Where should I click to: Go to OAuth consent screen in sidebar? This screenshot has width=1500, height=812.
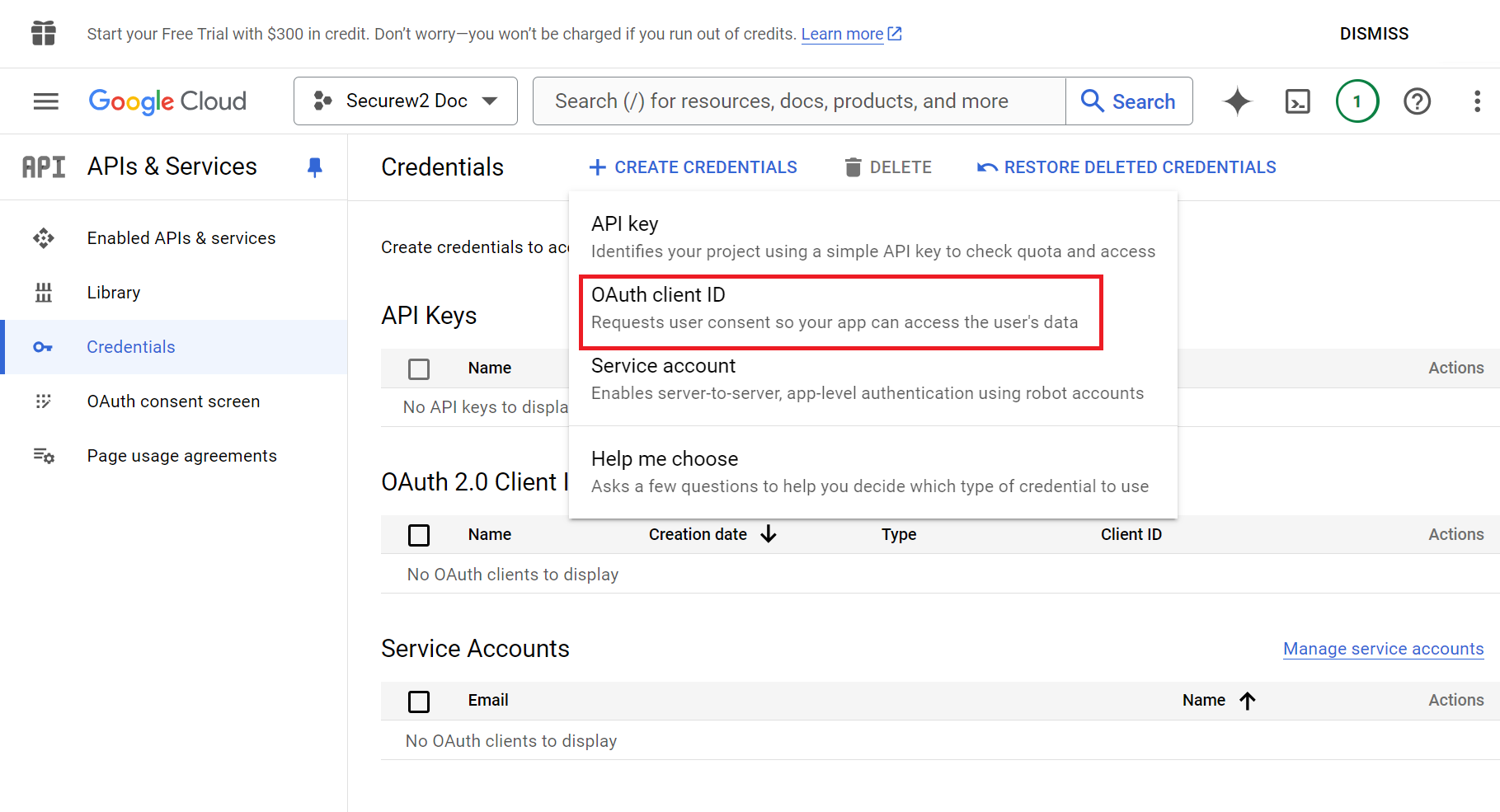[173, 401]
